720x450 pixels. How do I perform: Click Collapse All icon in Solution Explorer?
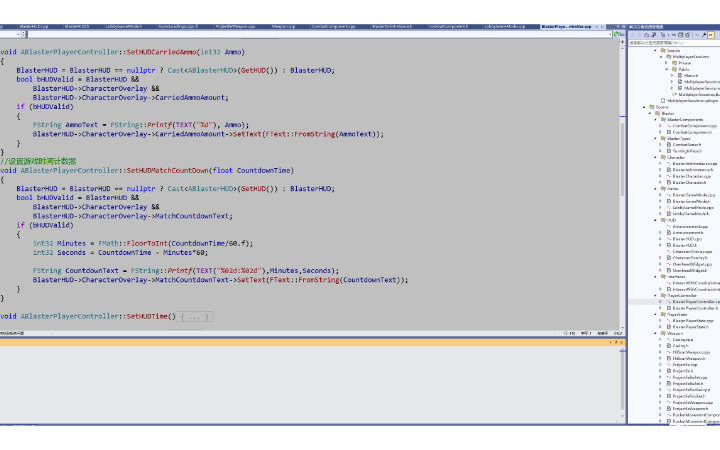681,35
